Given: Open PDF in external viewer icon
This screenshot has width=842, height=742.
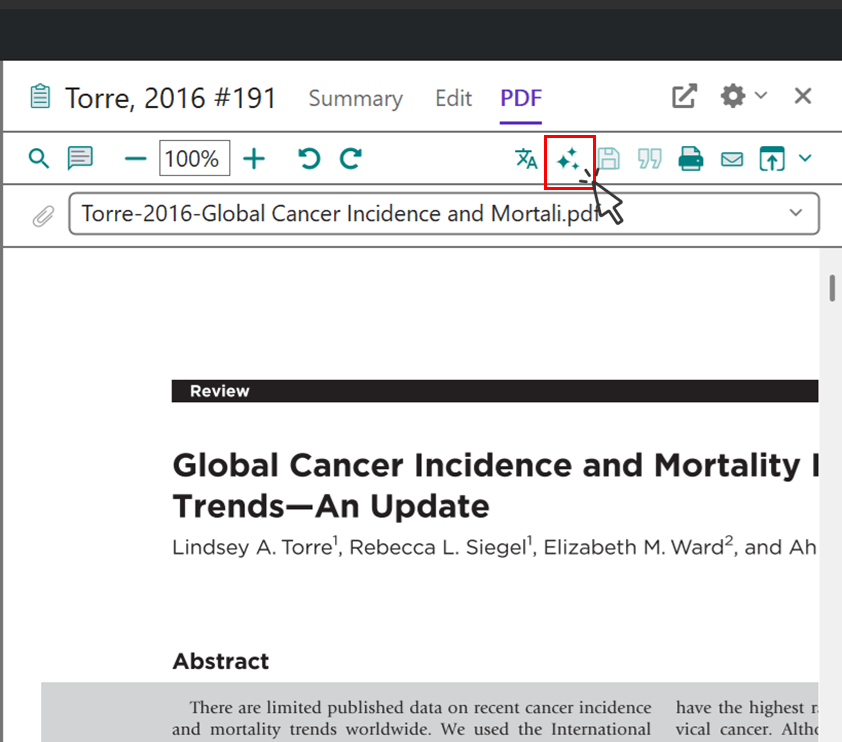Looking at the screenshot, I should pyautogui.click(x=772, y=158).
